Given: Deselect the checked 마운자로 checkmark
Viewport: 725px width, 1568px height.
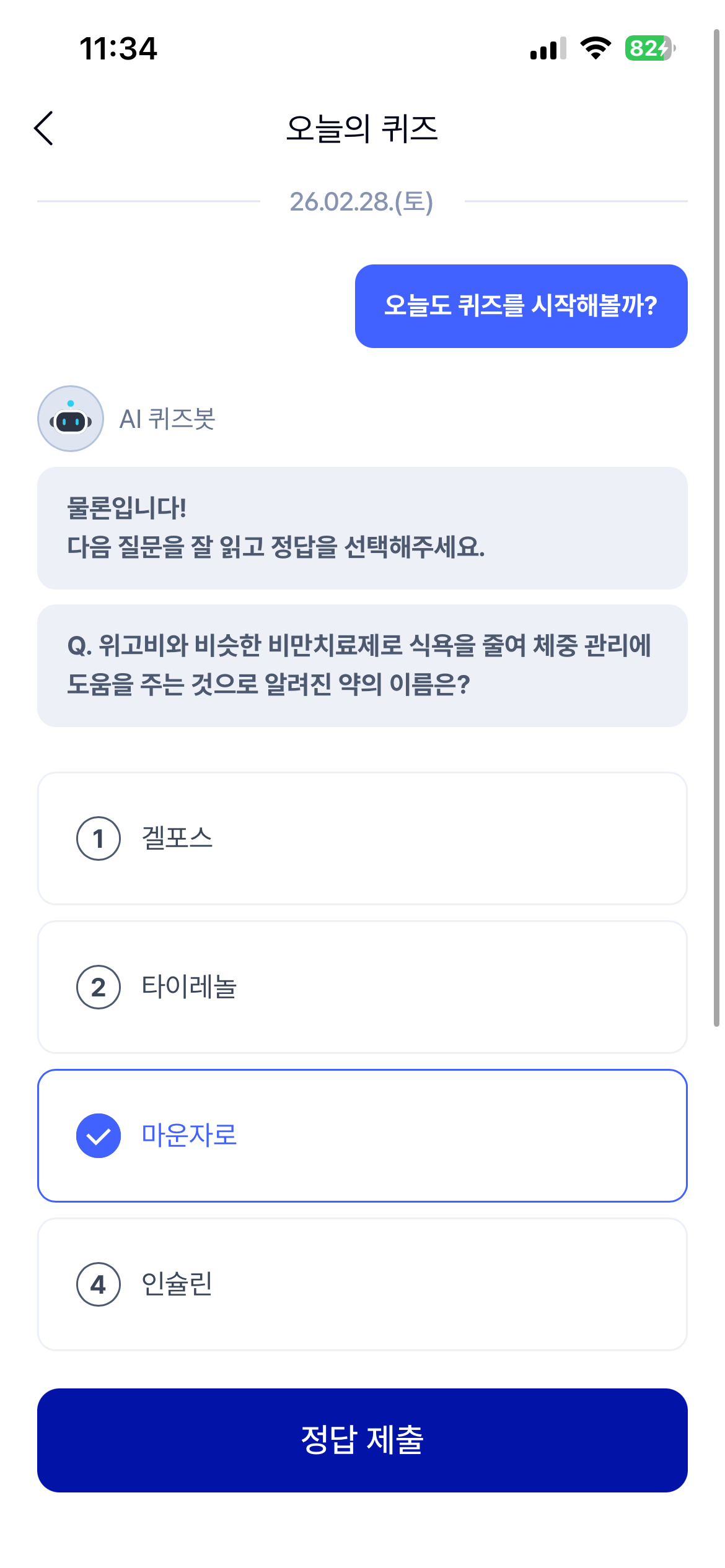Looking at the screenshot, I should tap(98, 1136).
